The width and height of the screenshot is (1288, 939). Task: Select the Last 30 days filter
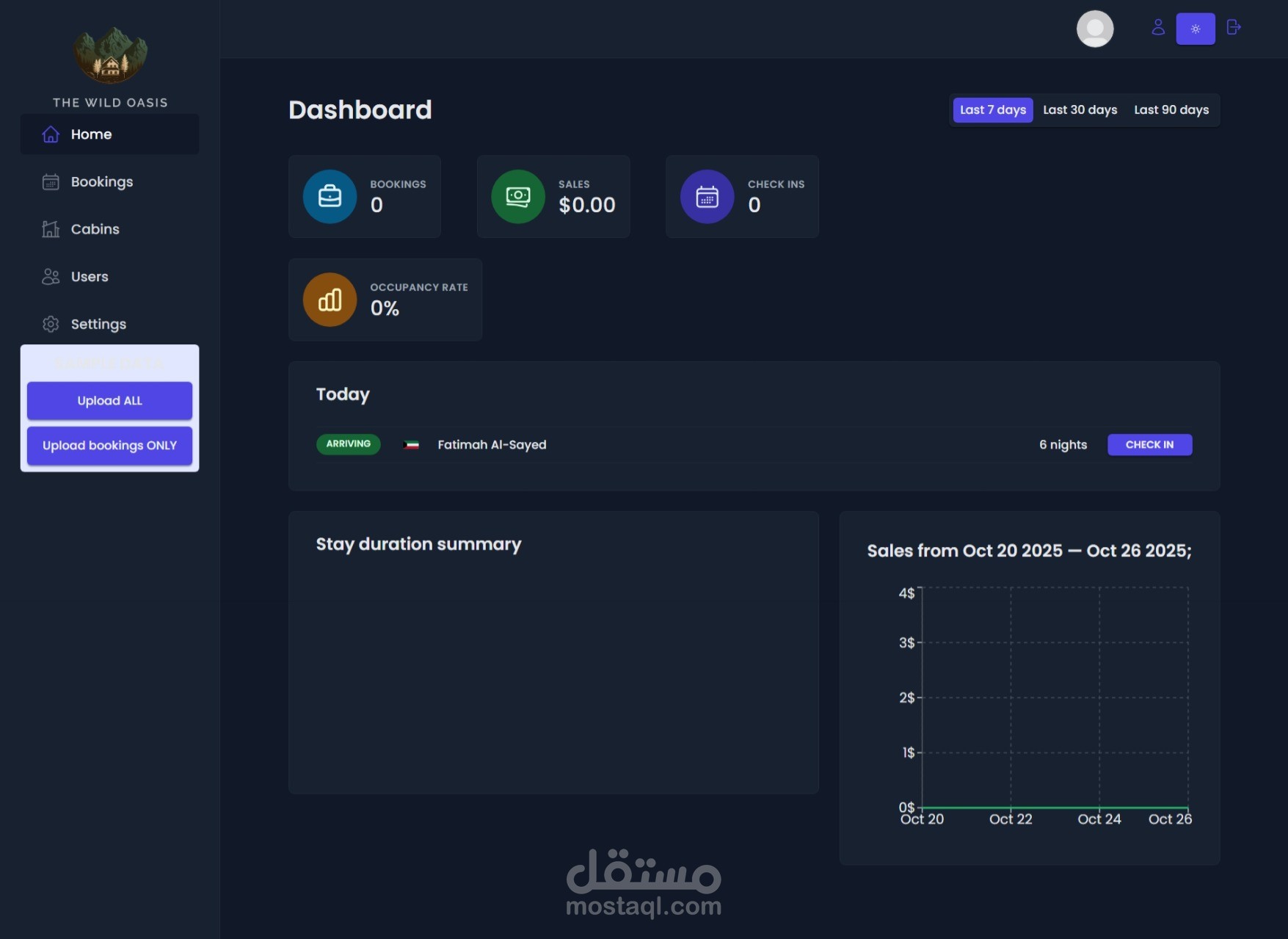(1080, 109)
